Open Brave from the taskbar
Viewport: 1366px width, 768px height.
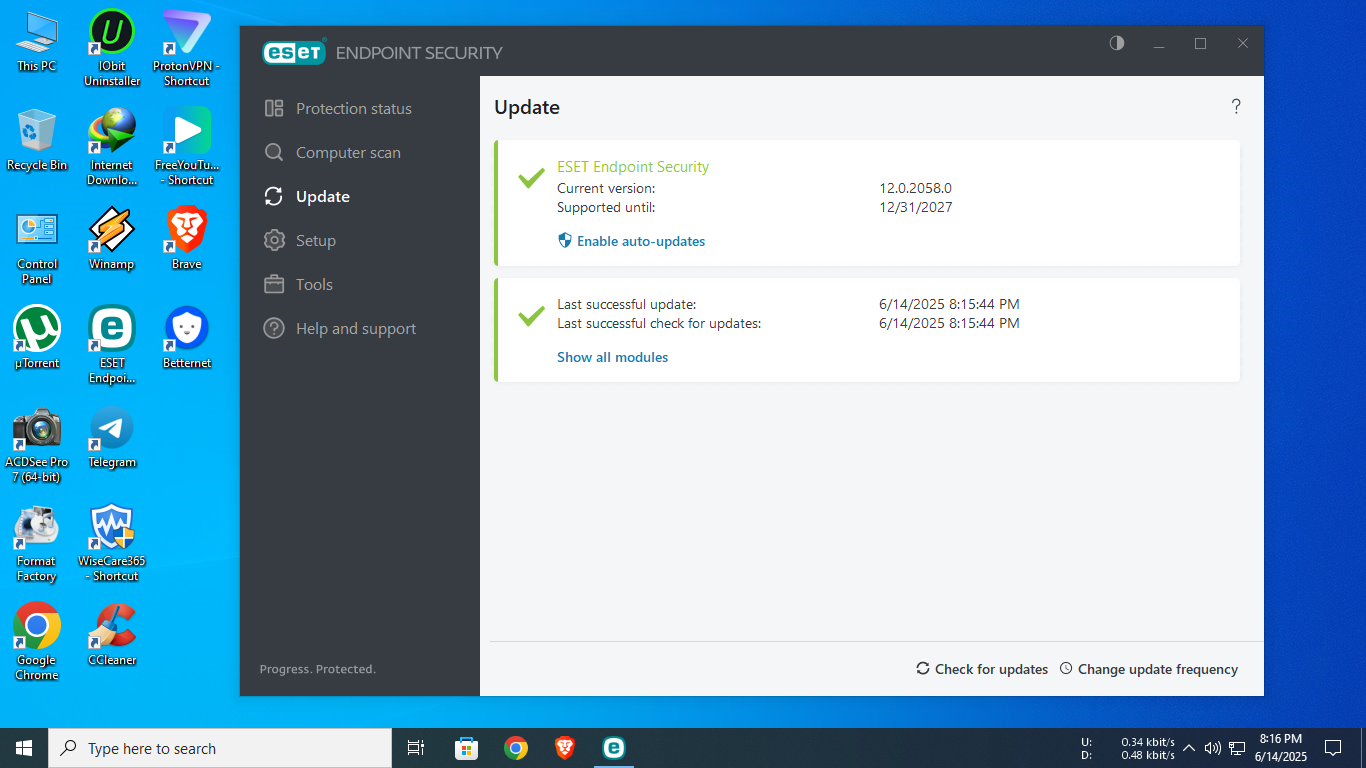[x=565, y=748]
